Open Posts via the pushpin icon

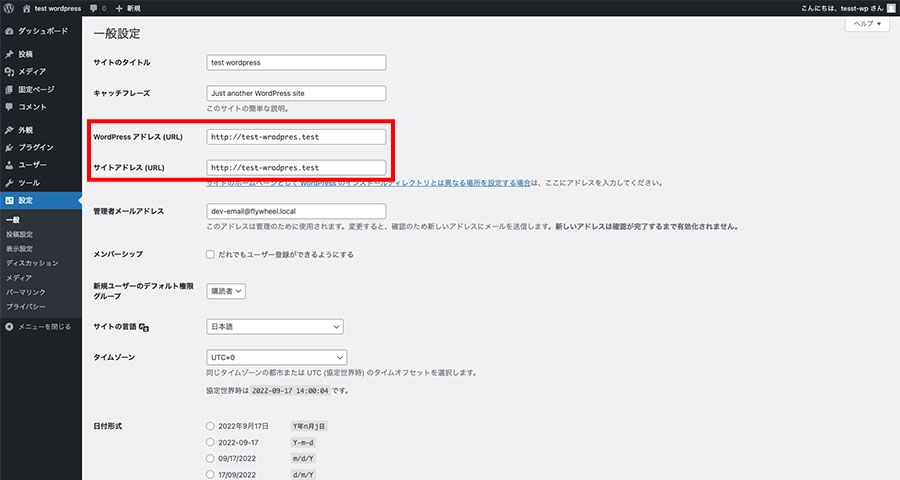[9, 54]
